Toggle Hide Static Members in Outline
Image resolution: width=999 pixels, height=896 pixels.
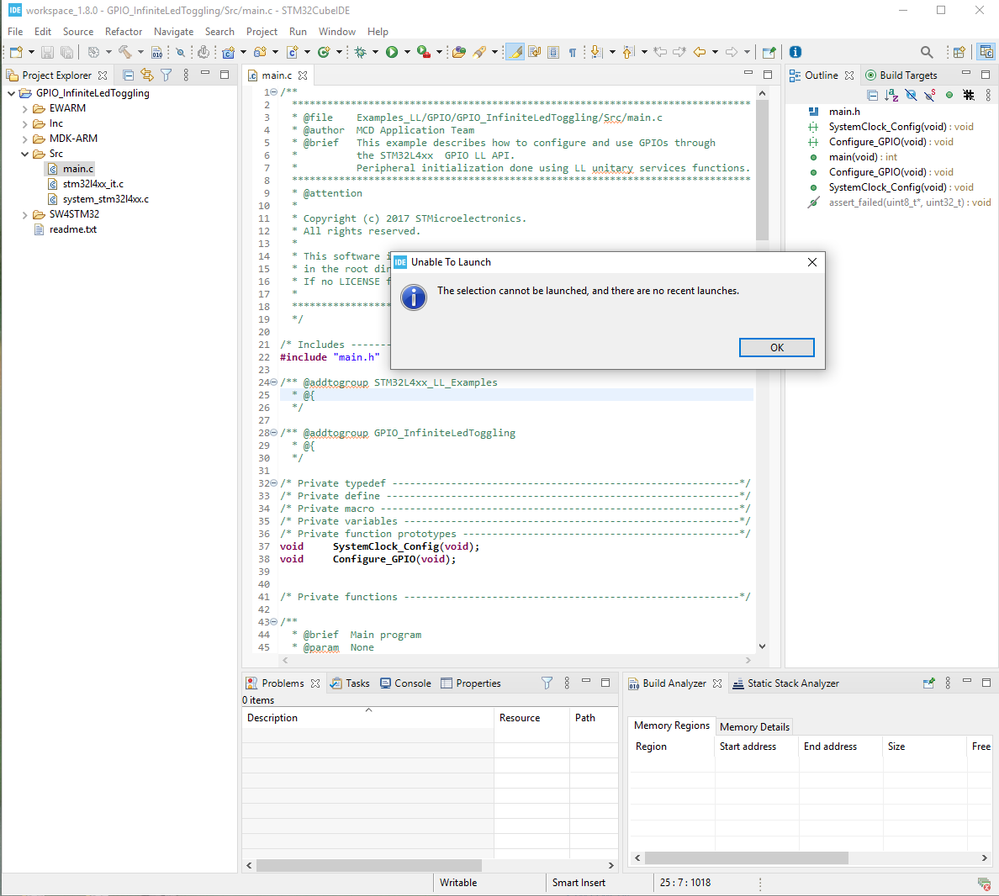930,96
